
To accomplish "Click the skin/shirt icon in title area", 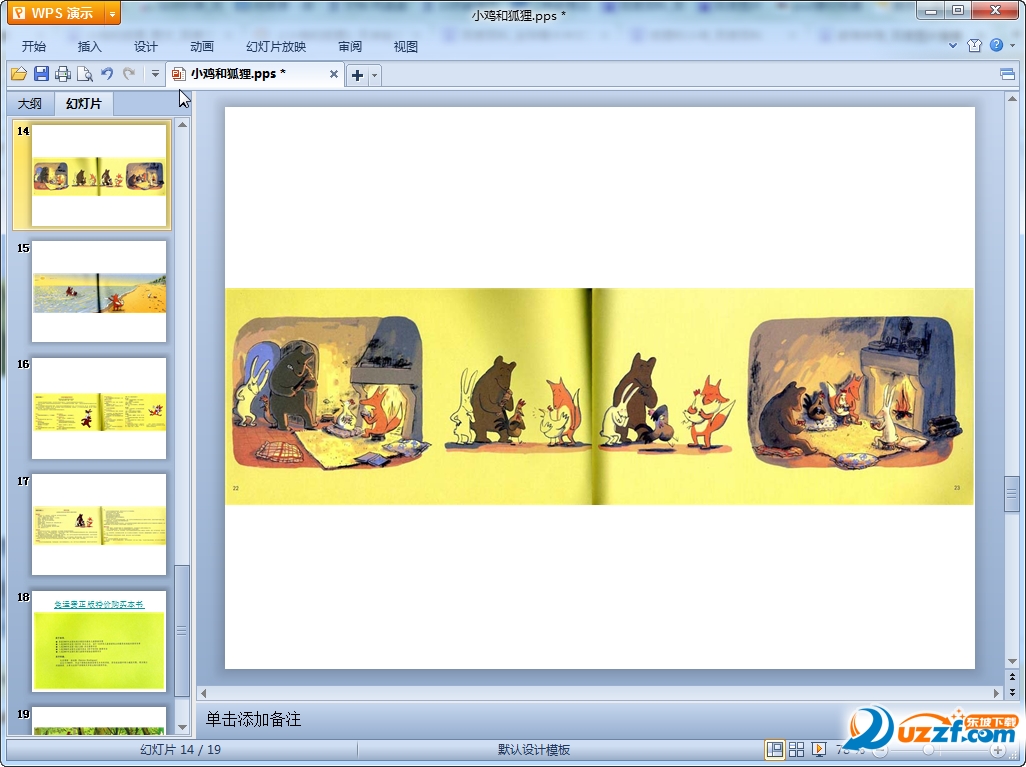I will coord(974,45).
